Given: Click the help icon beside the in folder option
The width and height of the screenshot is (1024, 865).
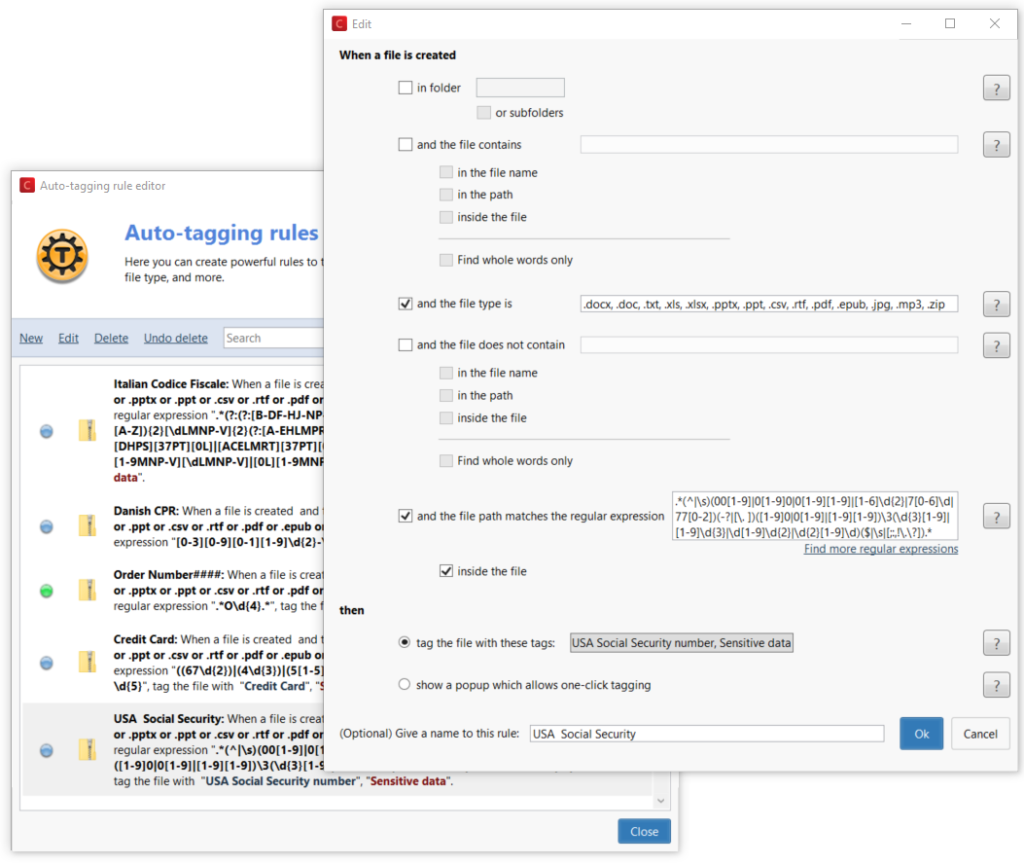Looking at the screenshot, I should [x=996, y=88].
